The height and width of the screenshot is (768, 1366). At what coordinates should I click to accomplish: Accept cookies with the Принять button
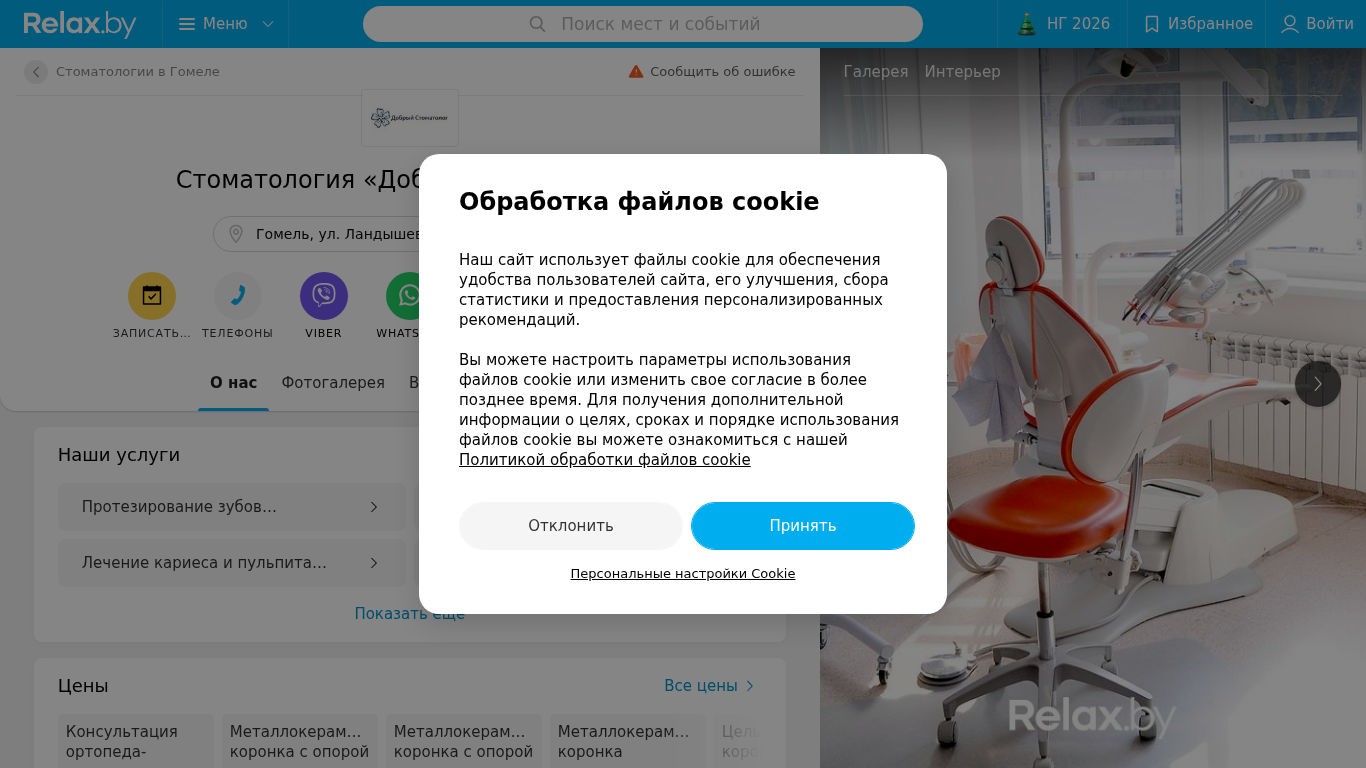[803, 526]
